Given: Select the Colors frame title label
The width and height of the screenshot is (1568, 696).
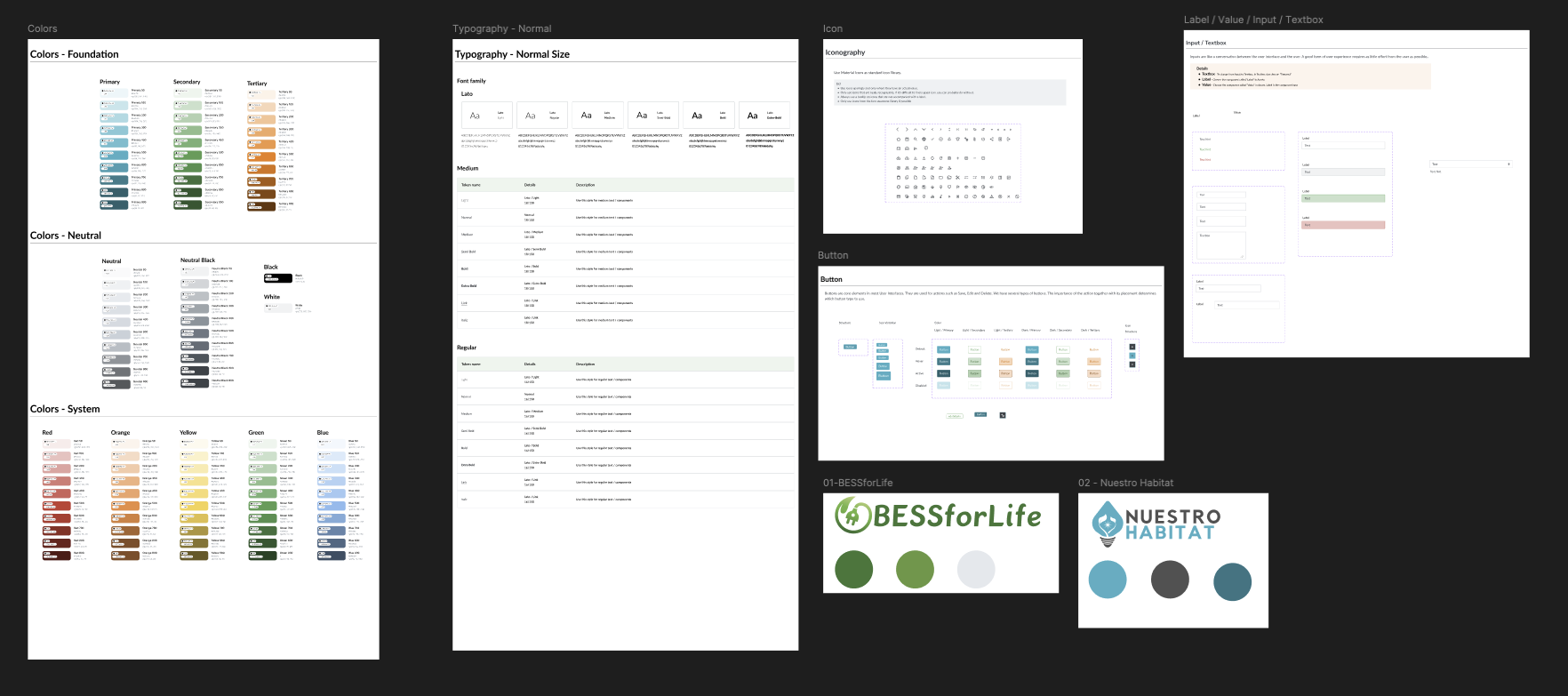Looking at the screenshot, I should 42,28.
